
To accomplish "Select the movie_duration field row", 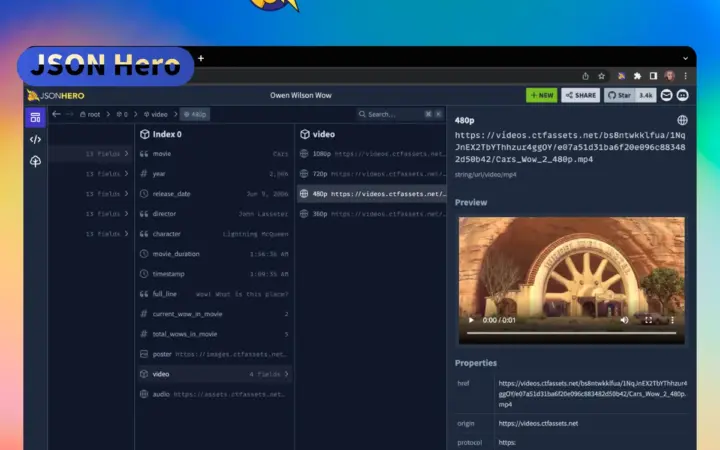I will [x=214, y=254].
